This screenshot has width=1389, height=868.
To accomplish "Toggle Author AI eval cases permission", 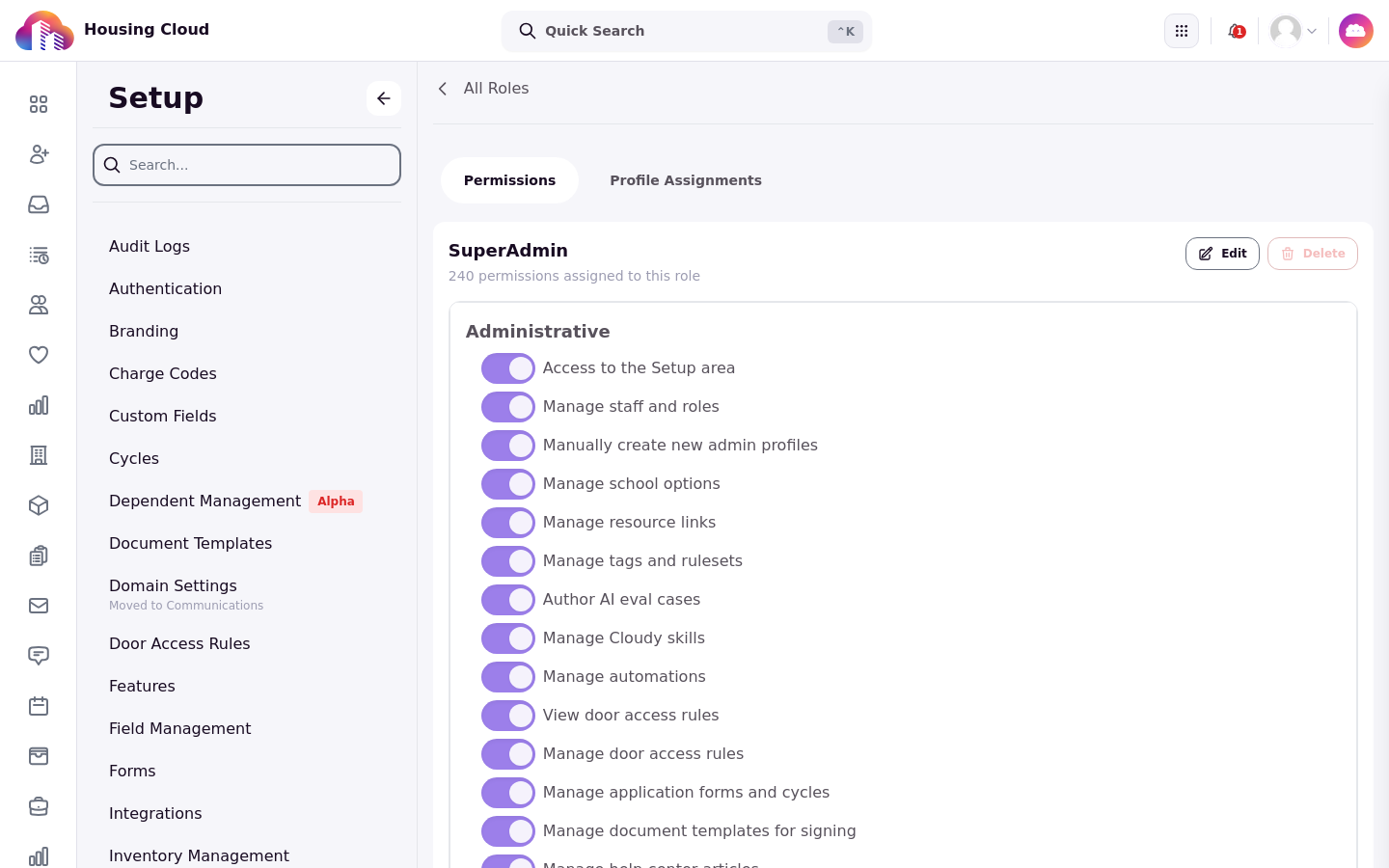I will (x=508, y=600).
